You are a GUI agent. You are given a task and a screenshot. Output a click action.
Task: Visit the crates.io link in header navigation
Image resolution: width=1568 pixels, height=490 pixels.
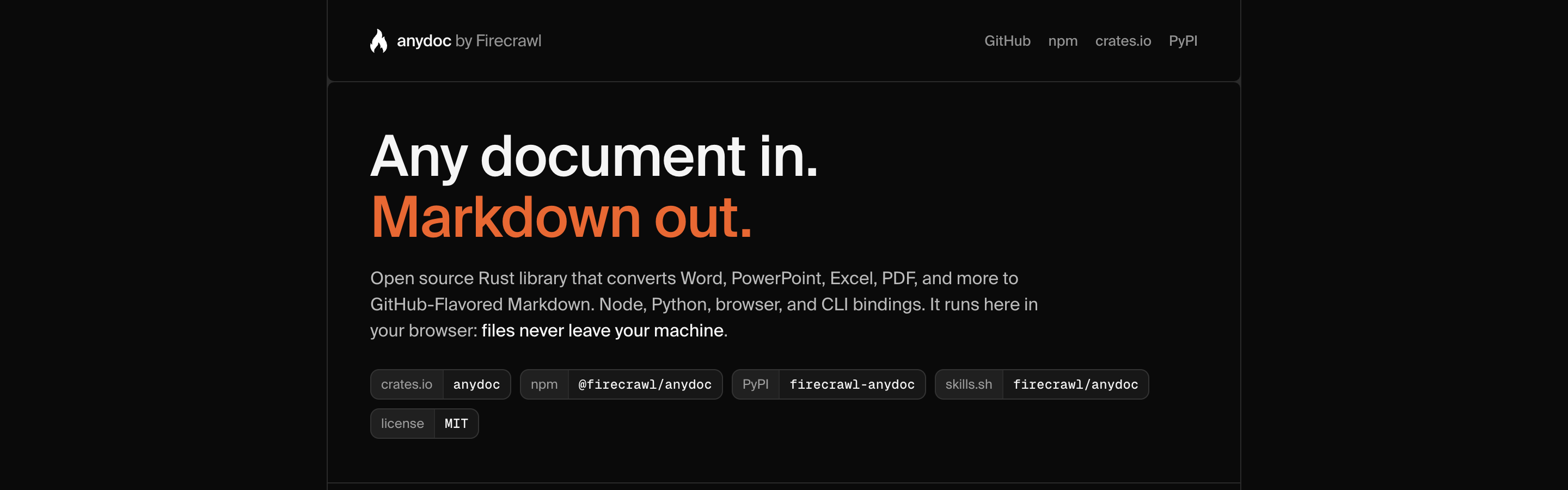1123,41
